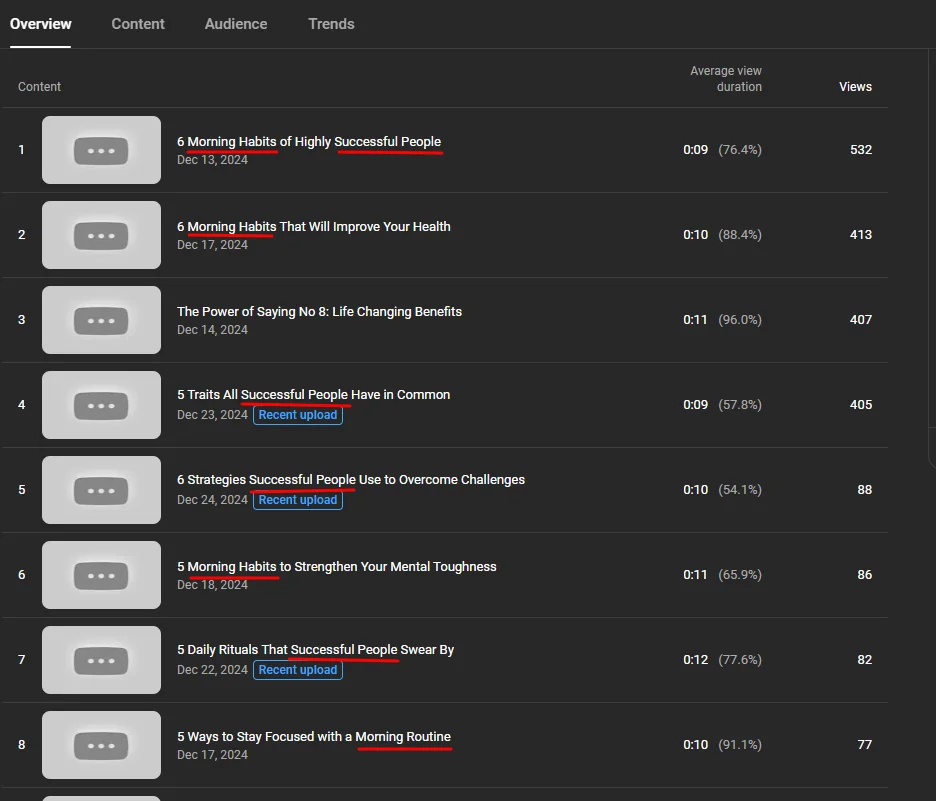Viewport: 936px width, 801px height.
Task: Click duration 0:11 (65.9%)
Action: [x=722, y=575]
